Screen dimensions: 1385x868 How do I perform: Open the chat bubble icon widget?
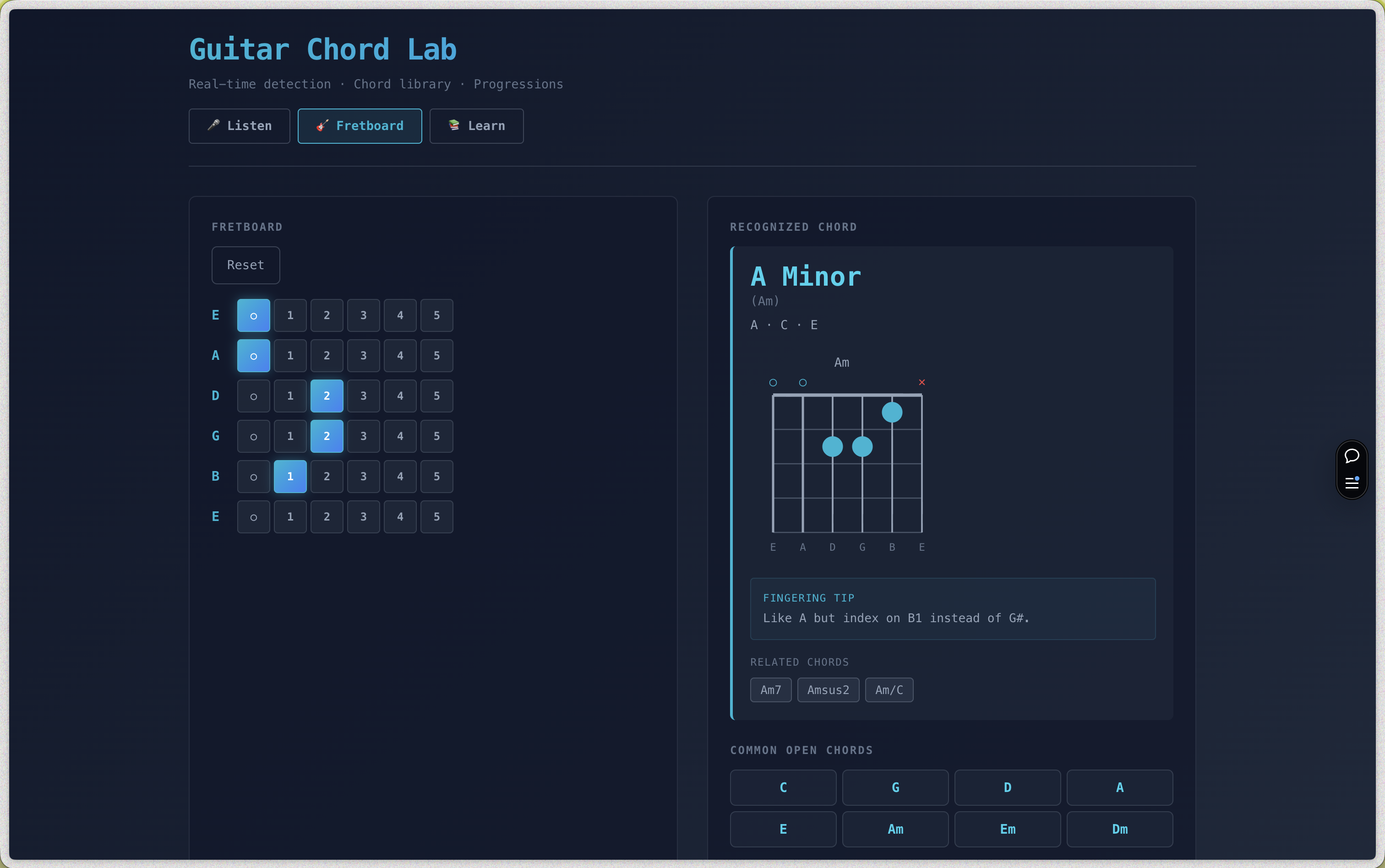coord(1352,456)
